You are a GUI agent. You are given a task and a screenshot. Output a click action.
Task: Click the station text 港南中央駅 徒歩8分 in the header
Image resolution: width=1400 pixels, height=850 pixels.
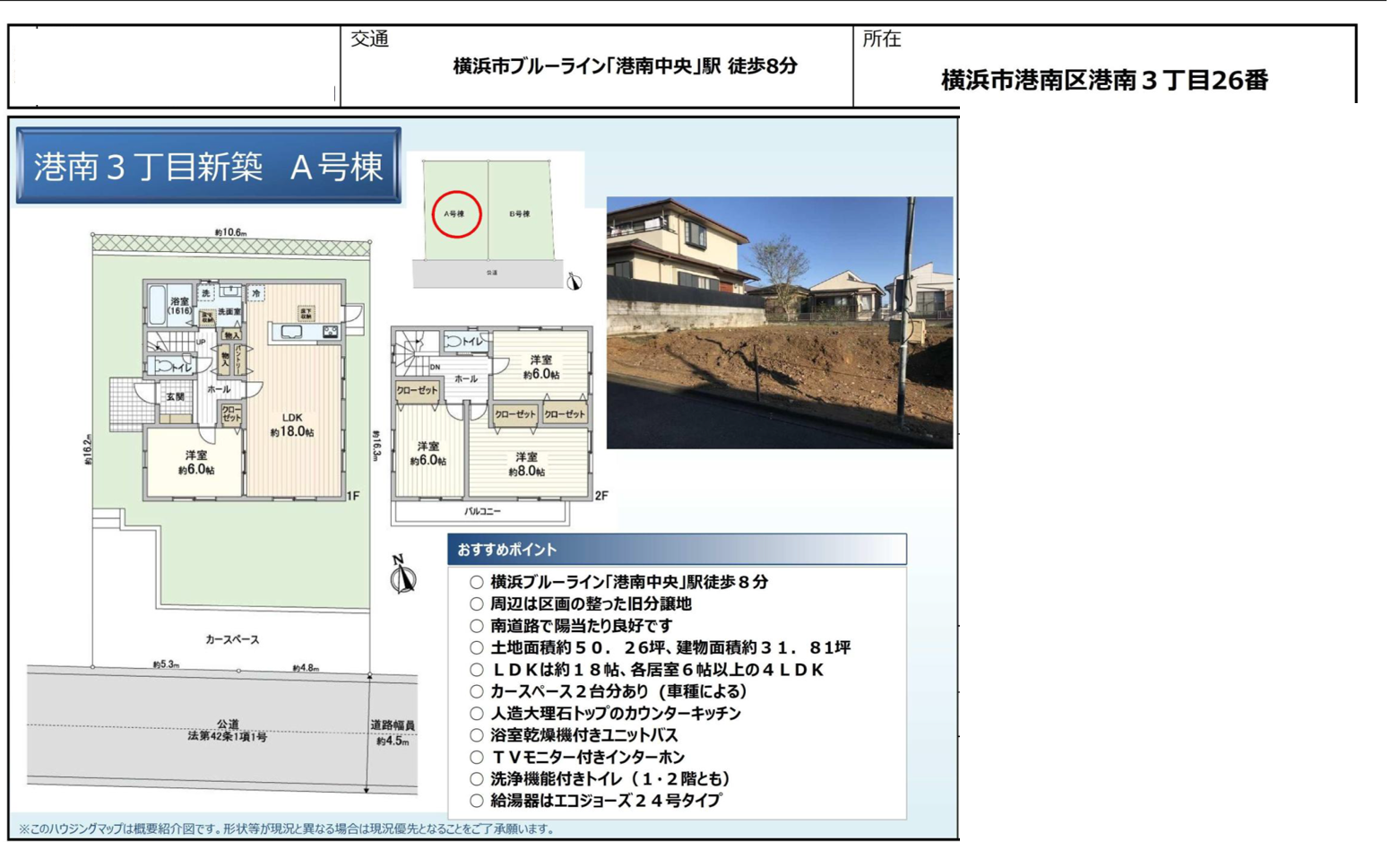625,66
